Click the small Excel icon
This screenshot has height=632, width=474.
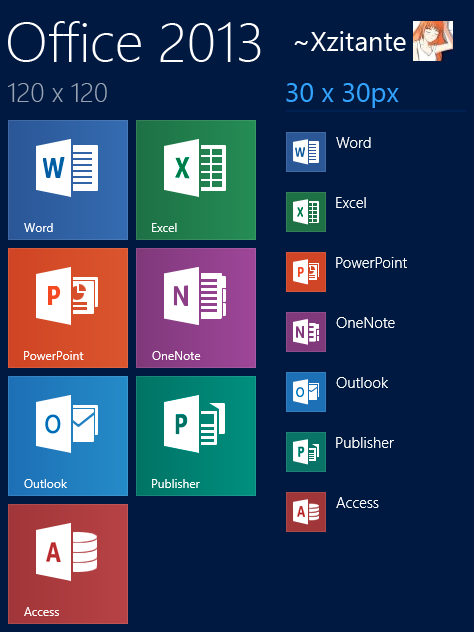306,212
